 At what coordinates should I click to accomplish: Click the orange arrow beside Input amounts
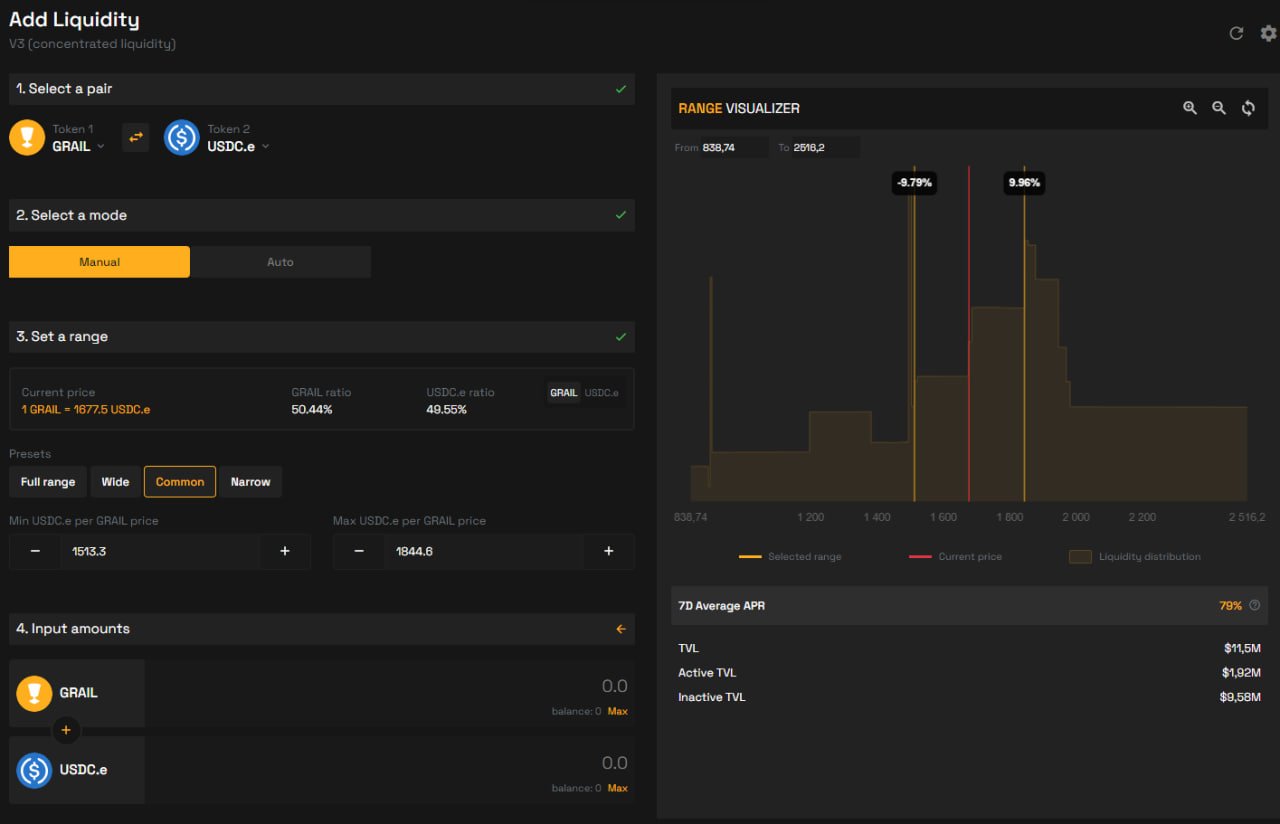click(x=621, y=629)
